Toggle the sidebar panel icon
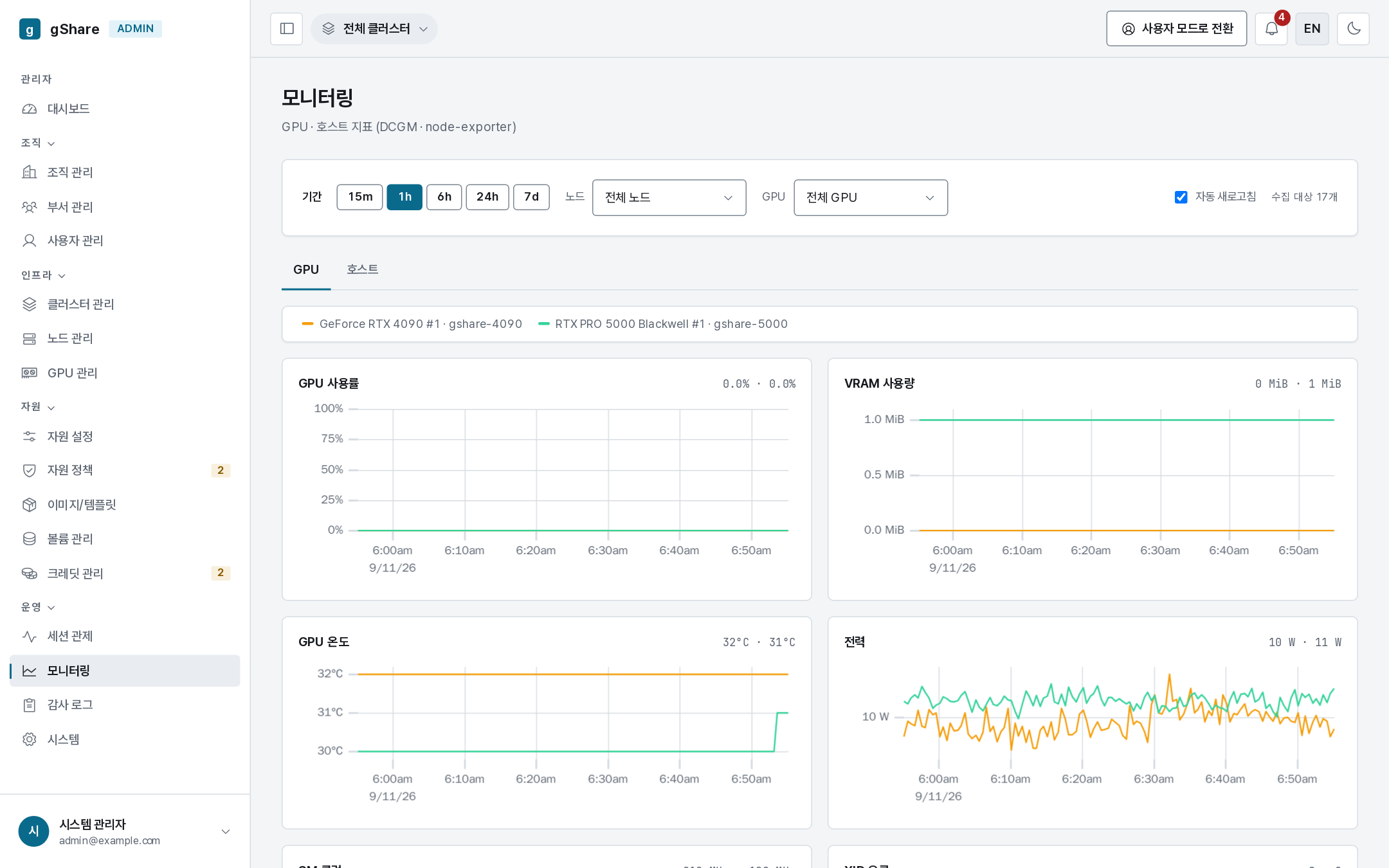The height and width of the screenshot is (868, 1389). tap(287, 29)
